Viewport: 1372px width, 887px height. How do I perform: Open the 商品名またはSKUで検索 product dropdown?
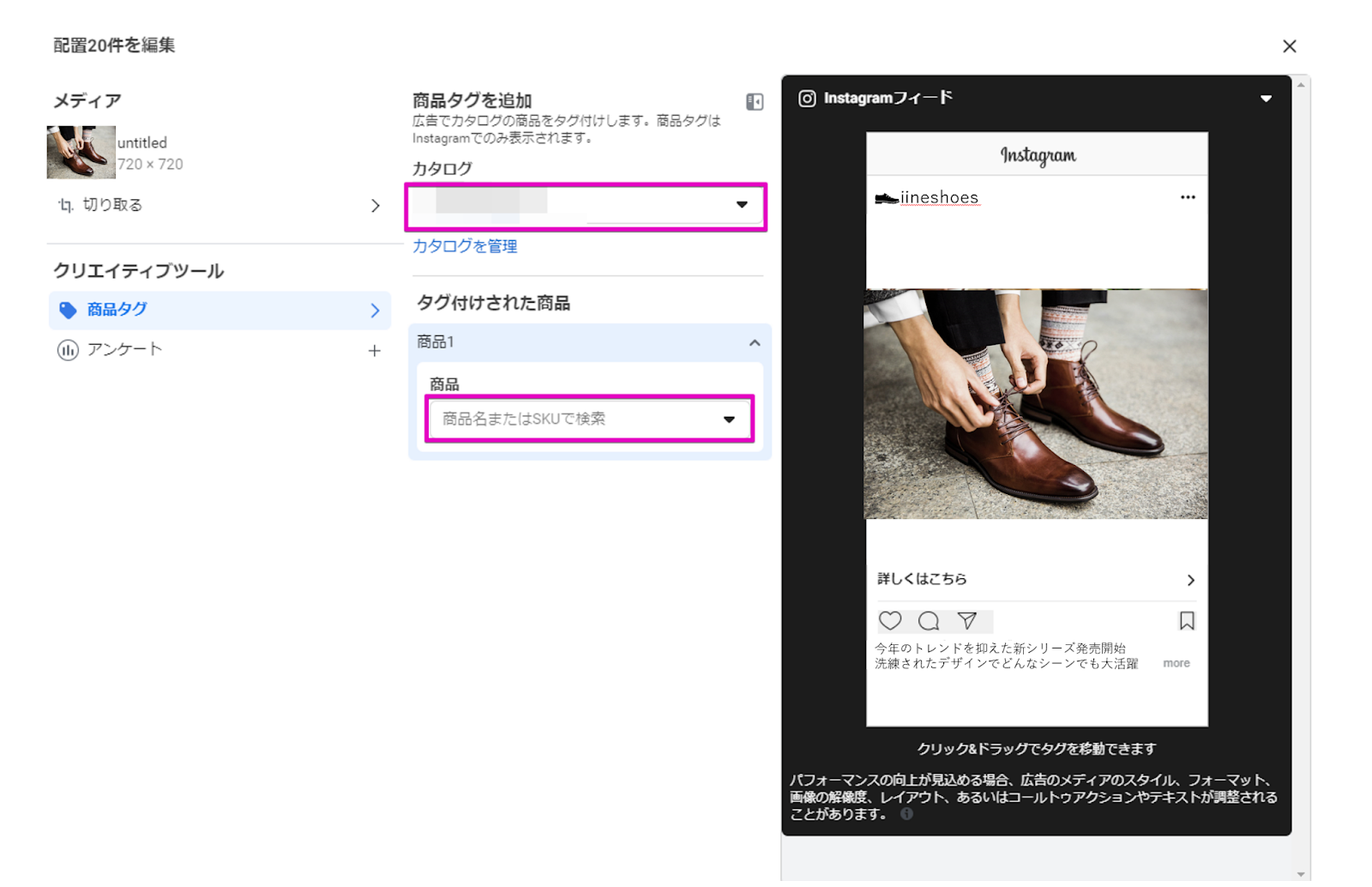pos(590,419)
